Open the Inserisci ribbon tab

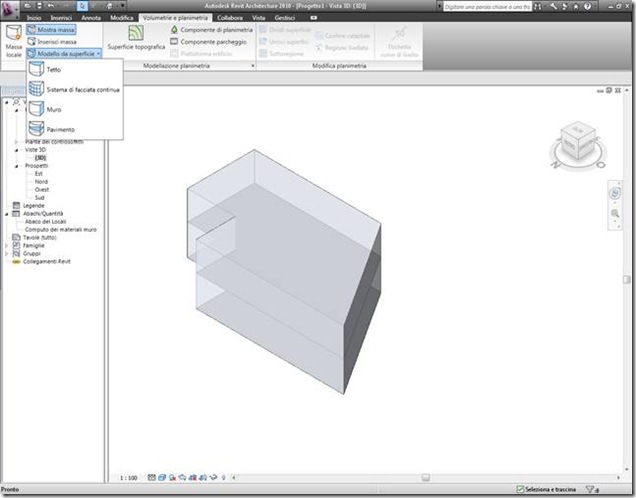(x=61, y=18)
